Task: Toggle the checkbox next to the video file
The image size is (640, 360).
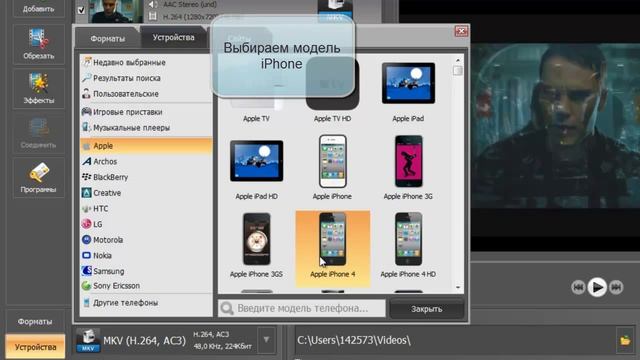Action: click(x=81, y=10)
